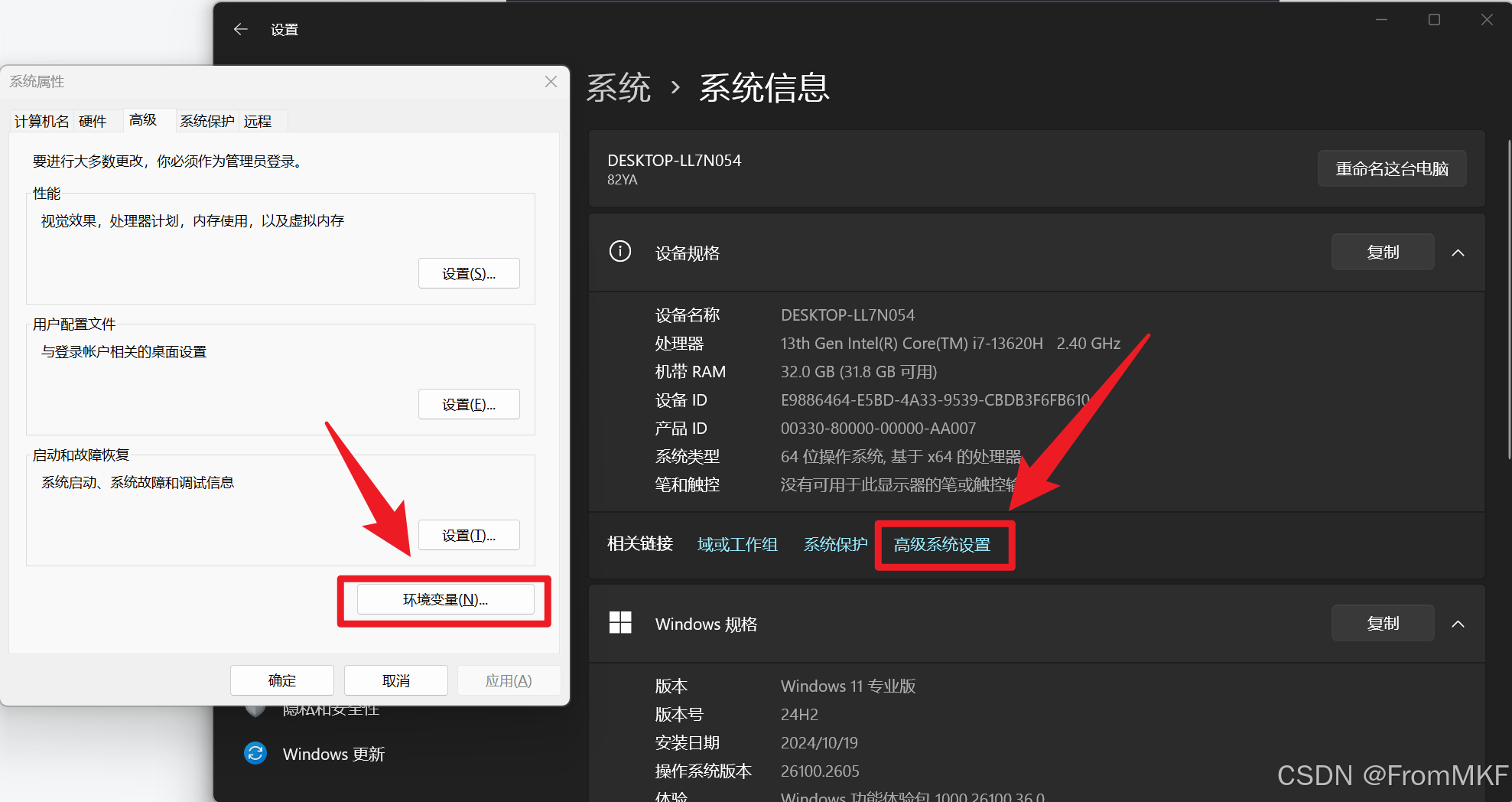Click the DESKTOP-LL7N054 header name
The width and height of the screenshot is (1512, 802).
tap(674, 160)
